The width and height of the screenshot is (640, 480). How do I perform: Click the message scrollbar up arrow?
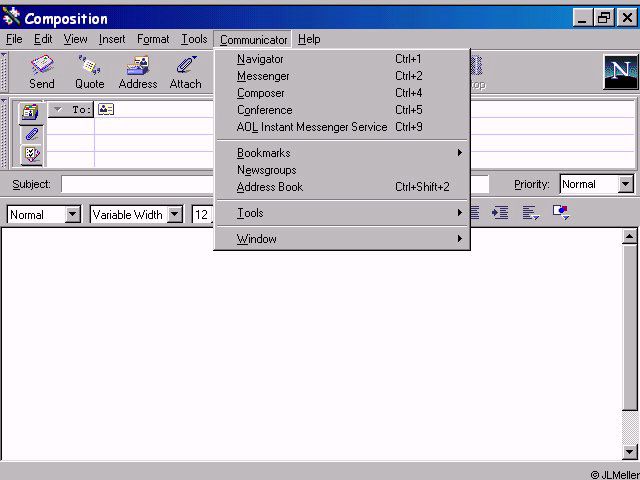[629, 236]
